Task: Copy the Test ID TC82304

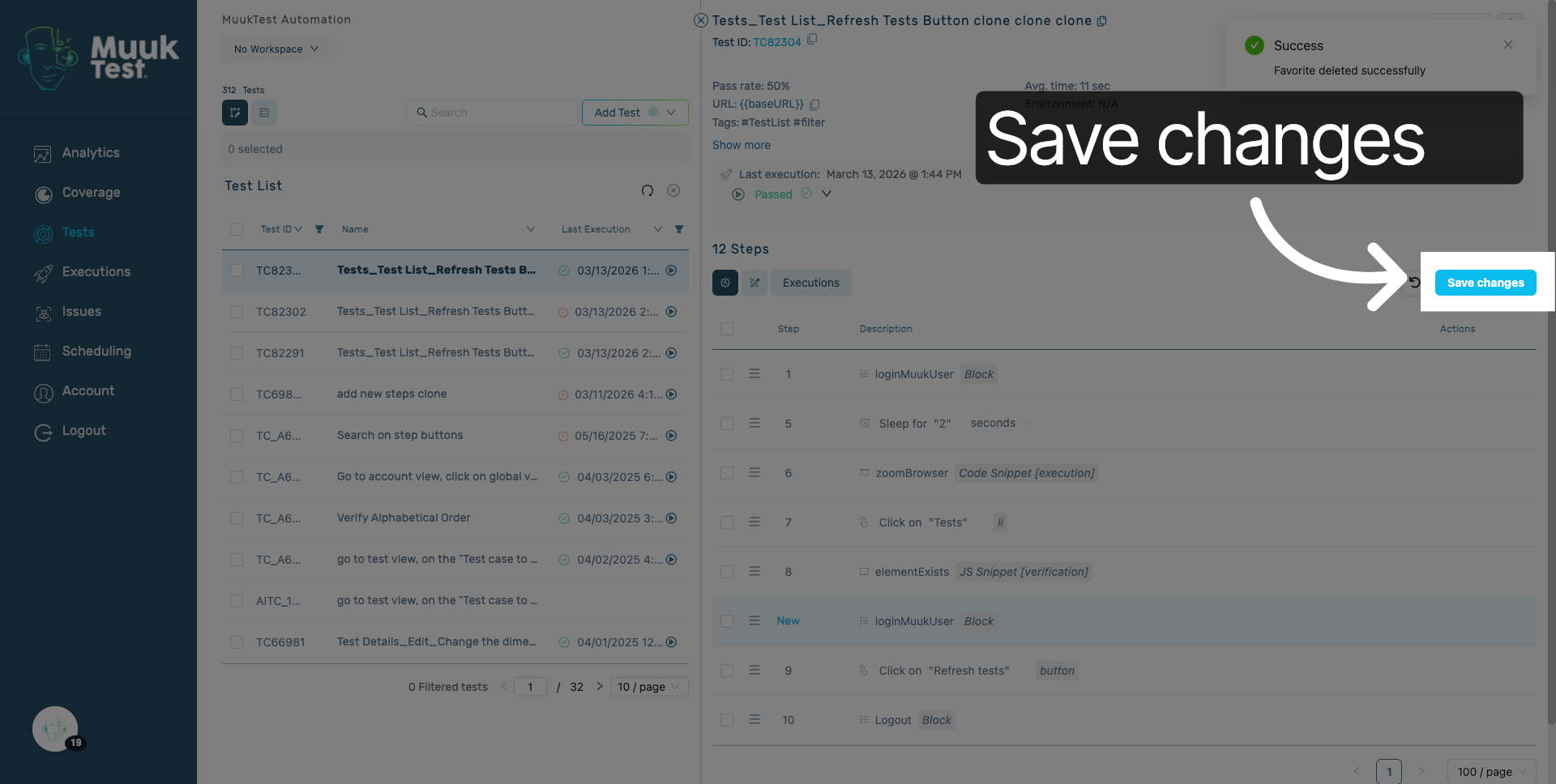Action: click(x=812, y=39)
